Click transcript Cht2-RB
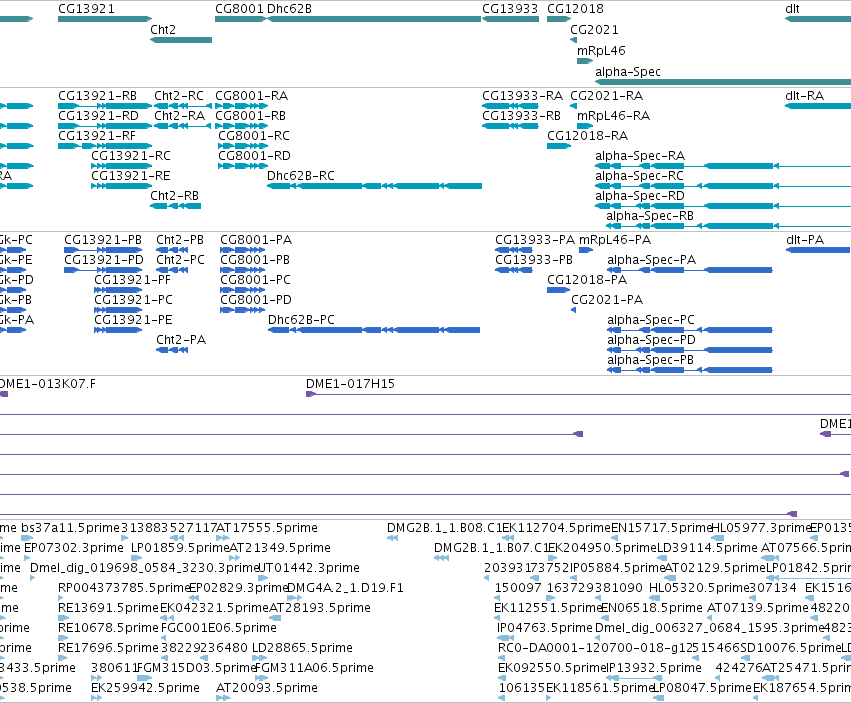Image resolution: width=851 pixels, height=703 pixels. point(175,196)
